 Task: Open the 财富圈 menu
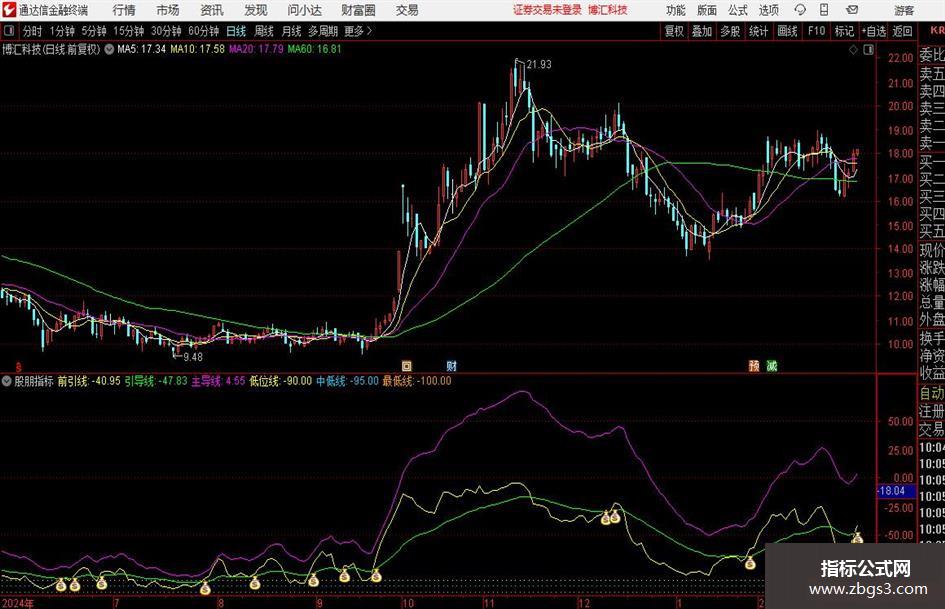click(x=358, y=10)
